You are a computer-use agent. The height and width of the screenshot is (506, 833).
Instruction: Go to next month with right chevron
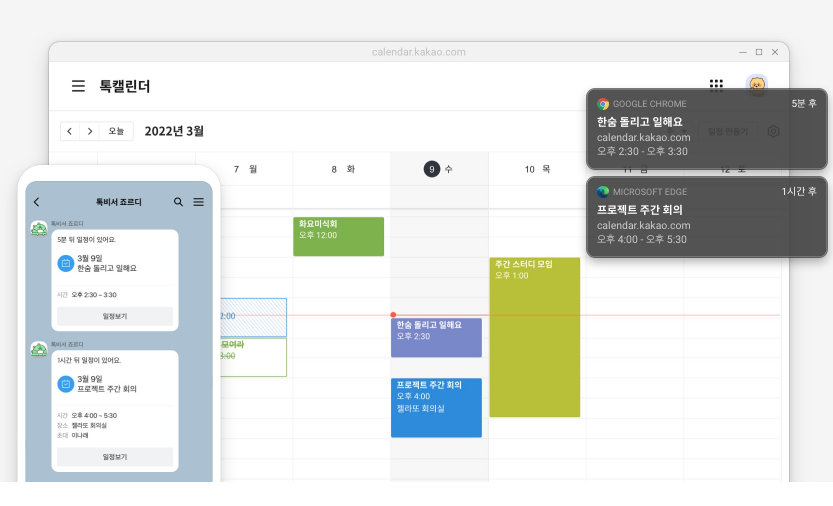(90, 131)
